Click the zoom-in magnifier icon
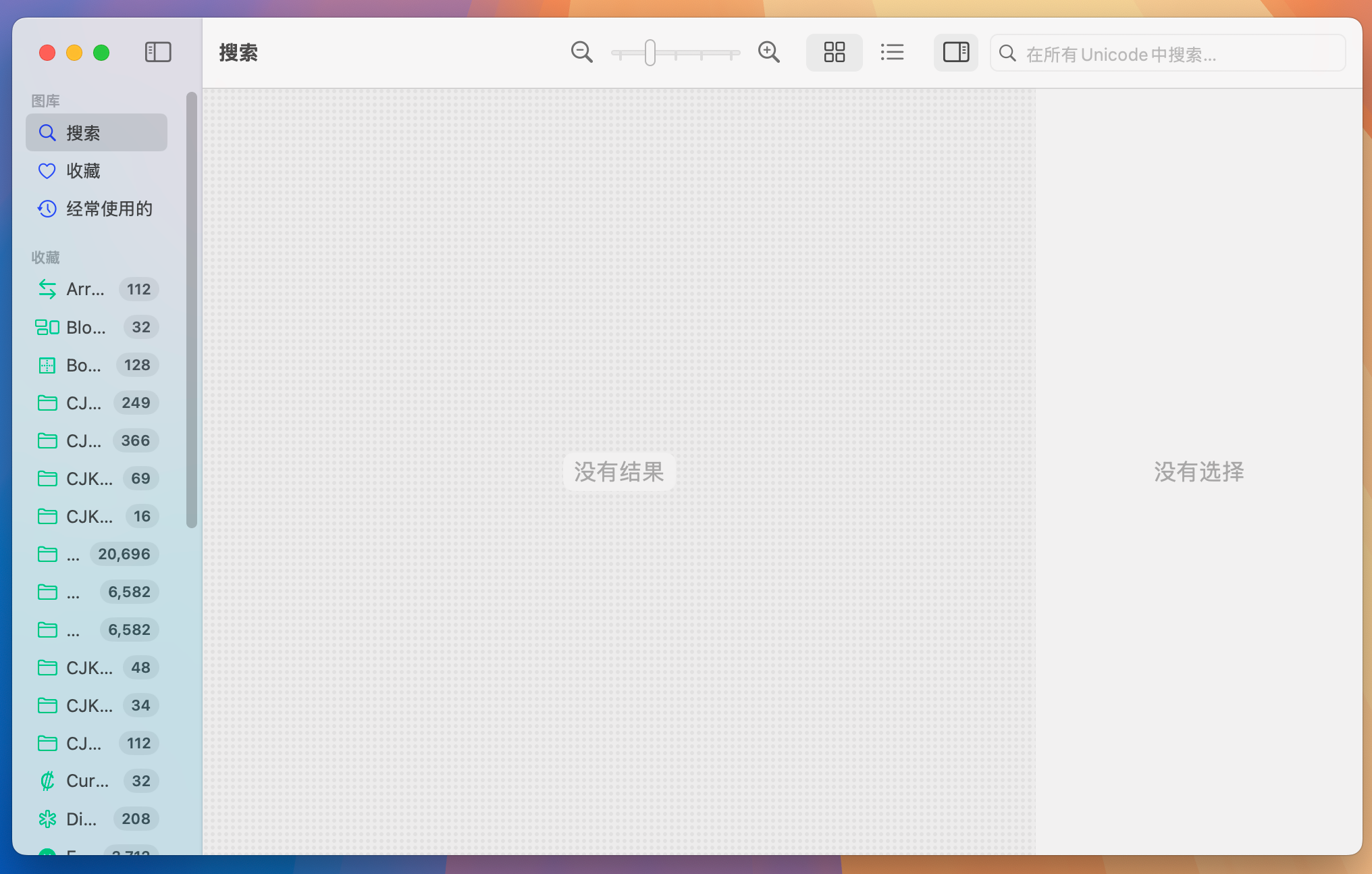 (769, 52)
